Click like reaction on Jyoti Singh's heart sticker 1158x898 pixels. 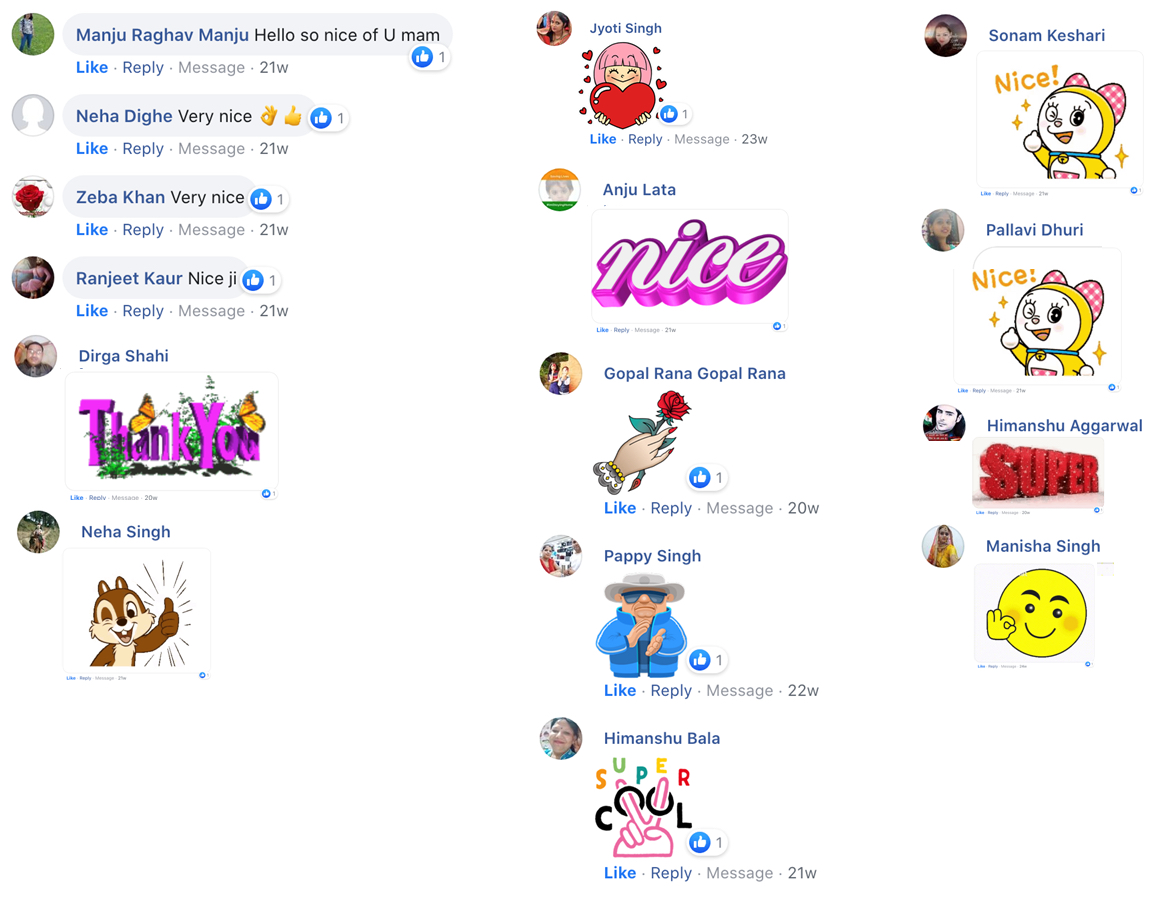(669, 114)
